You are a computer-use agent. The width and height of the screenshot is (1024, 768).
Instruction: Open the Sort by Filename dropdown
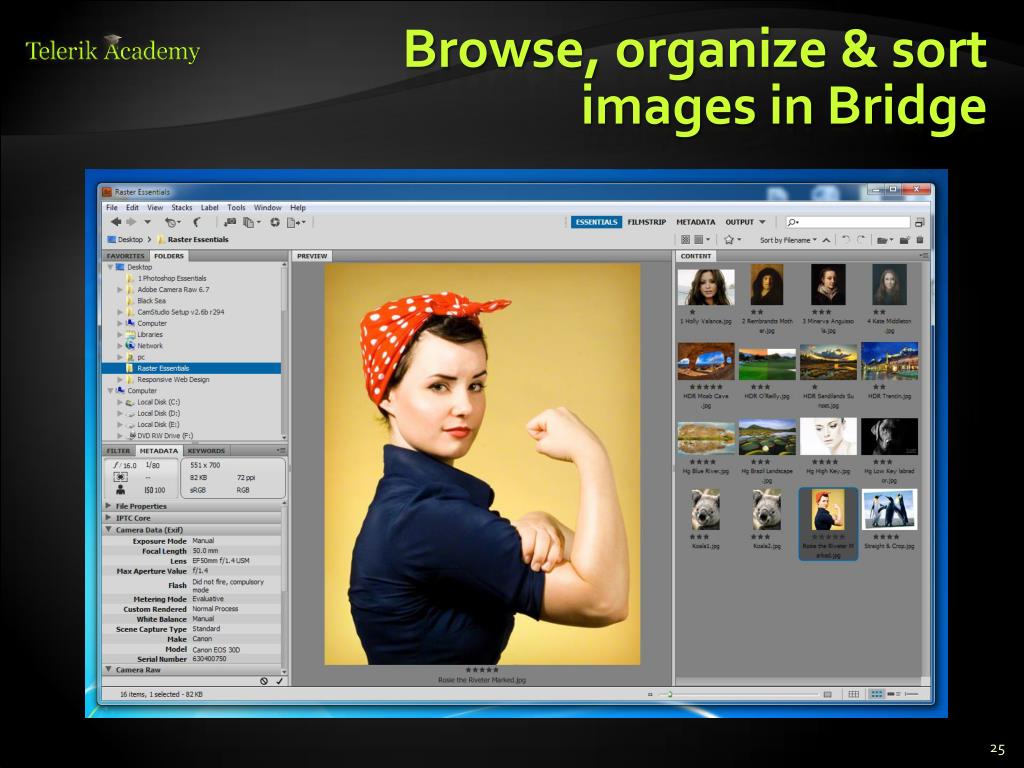pyautogui.click(x=788, y=240)
